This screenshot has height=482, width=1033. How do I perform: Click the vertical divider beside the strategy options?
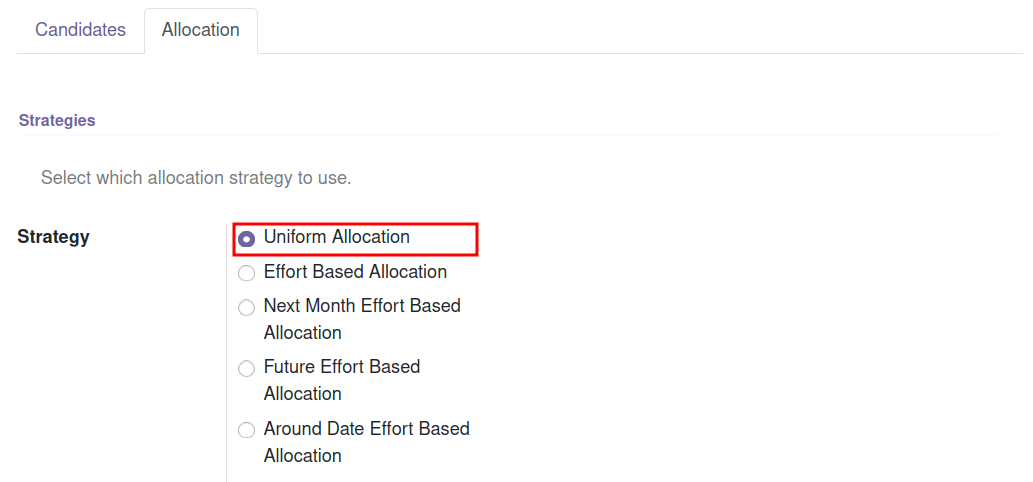pyautogui.click(x=227, y=352)
